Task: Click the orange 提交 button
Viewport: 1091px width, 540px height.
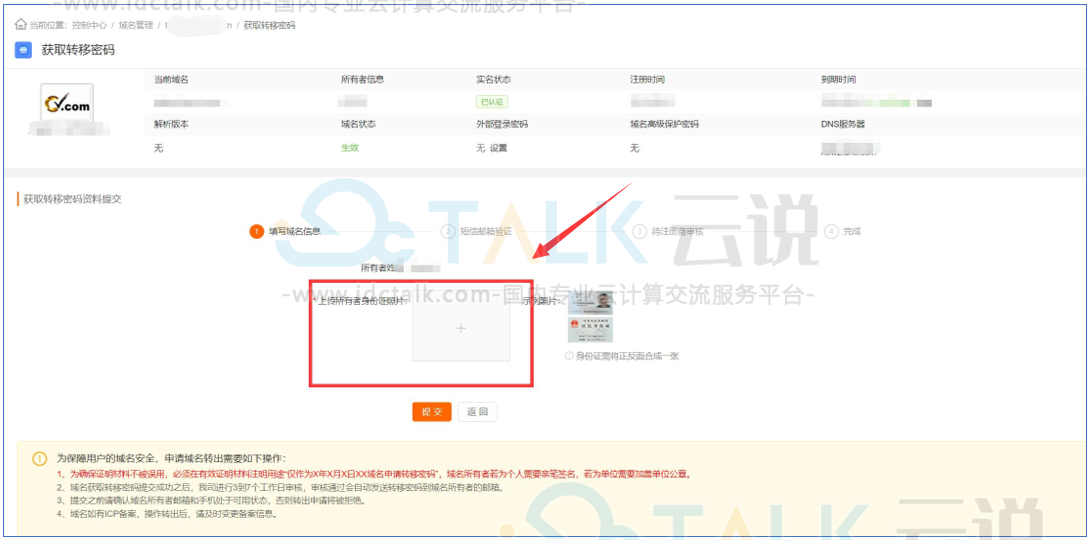Action: pos(431,412)
